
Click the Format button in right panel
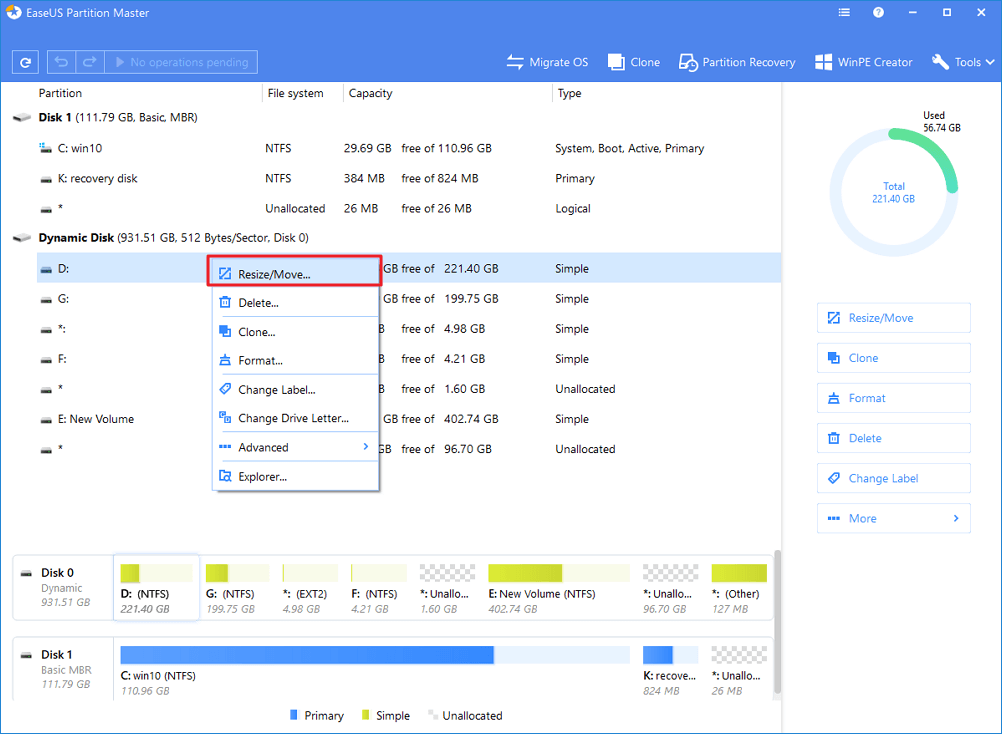(893, 398)
